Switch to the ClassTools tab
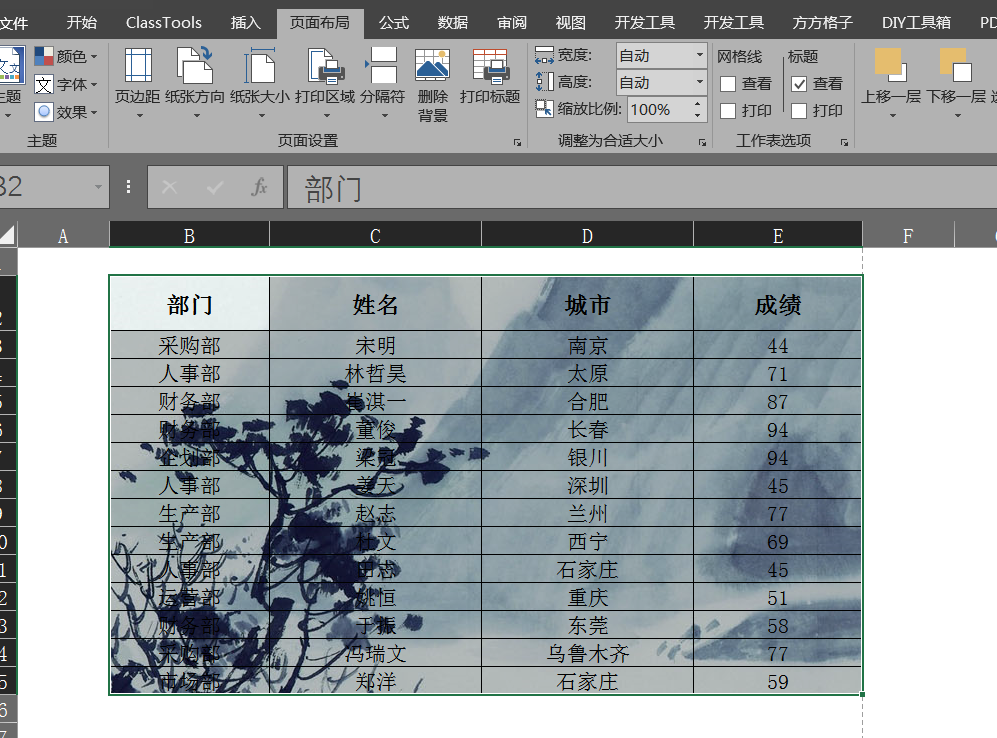This screenshot has height=738, width=997. tap(163, 23)
